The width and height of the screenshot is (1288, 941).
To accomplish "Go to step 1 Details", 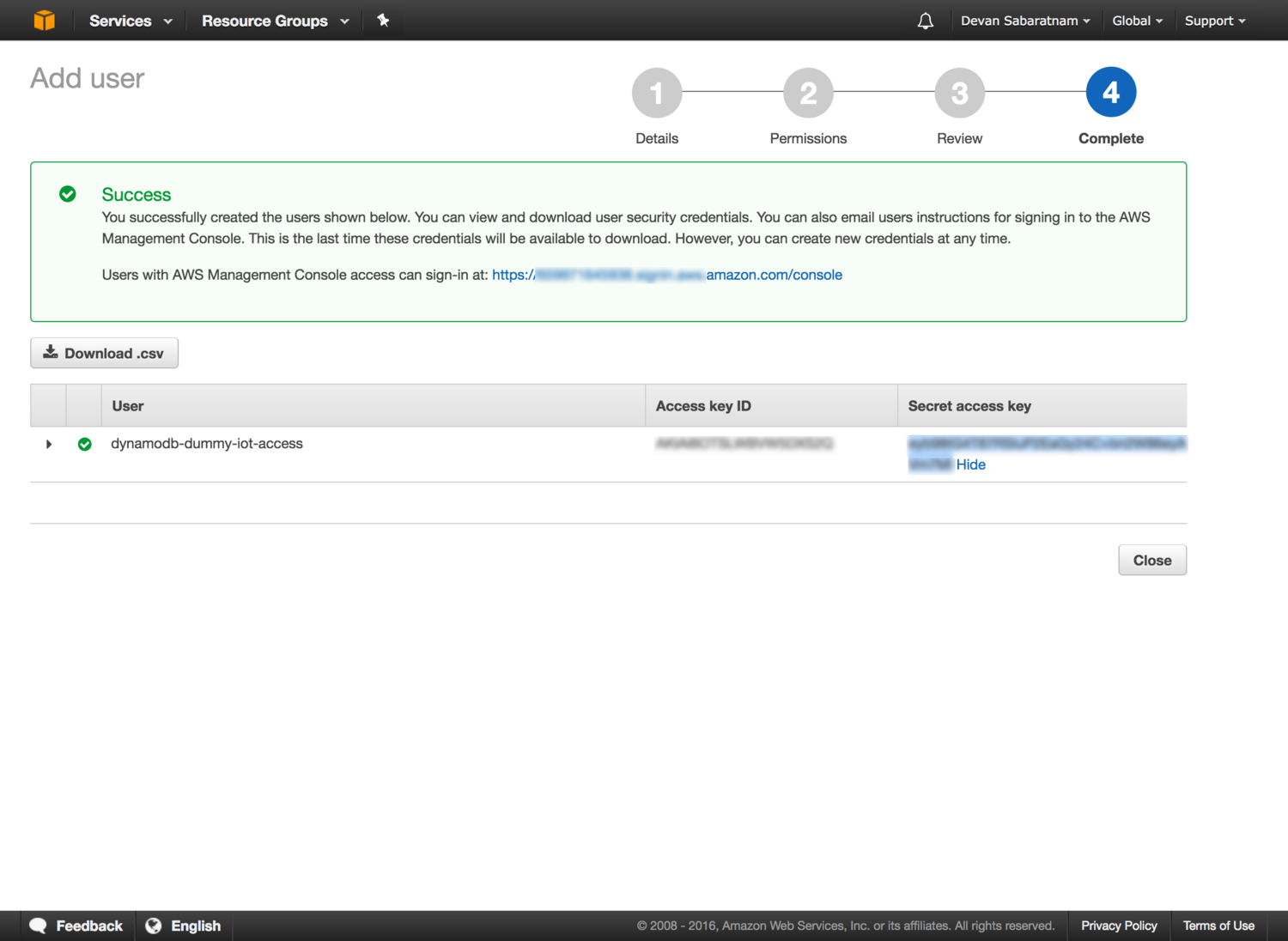I will (657, 93).
